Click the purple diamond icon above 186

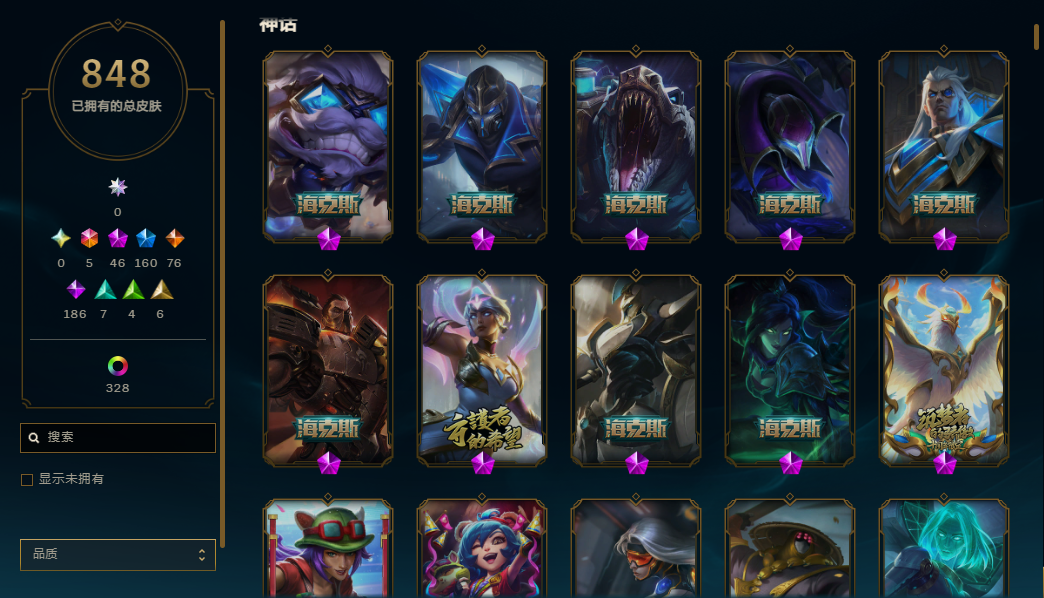(x=76, y=289)
